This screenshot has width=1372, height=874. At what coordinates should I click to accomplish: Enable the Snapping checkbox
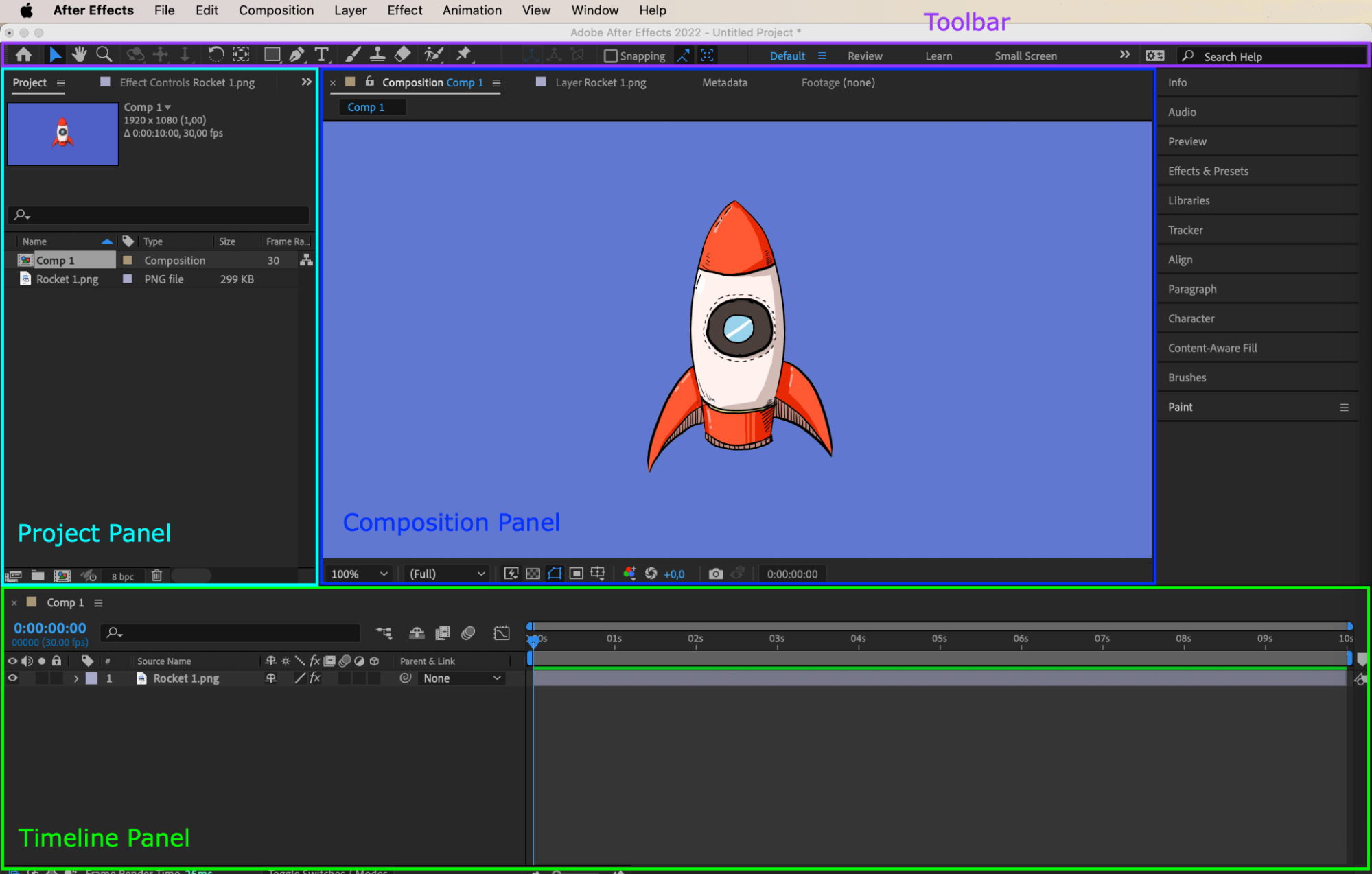point(610,56)
